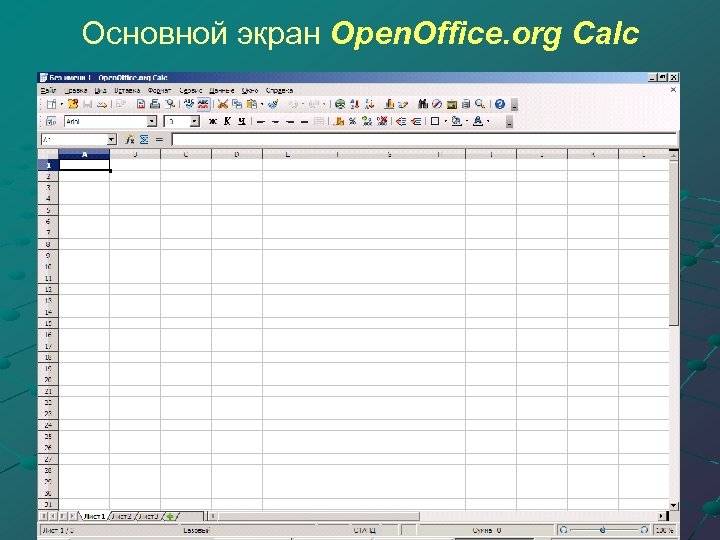Click into the formula input line

click(424, 140)
